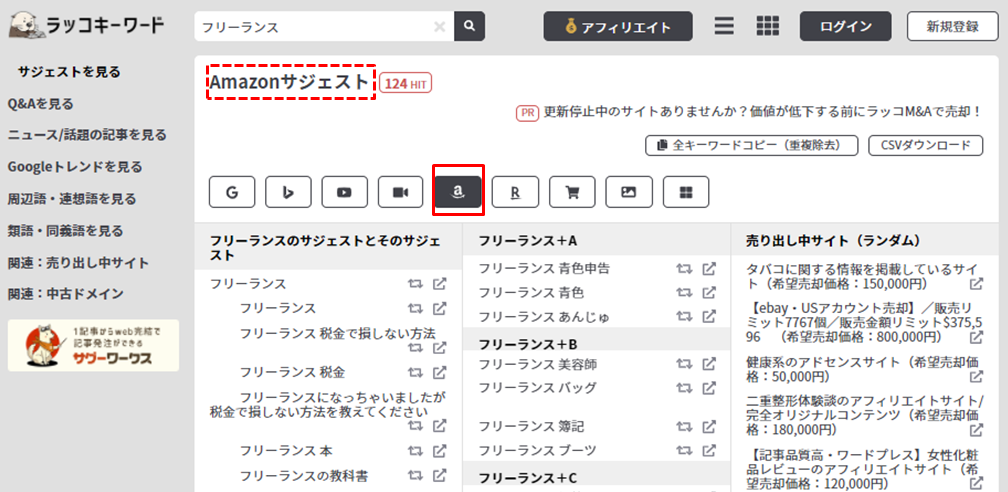Clear the search box with X icon
Screen dimensions: 1008x492
click(x=440, y=26)
